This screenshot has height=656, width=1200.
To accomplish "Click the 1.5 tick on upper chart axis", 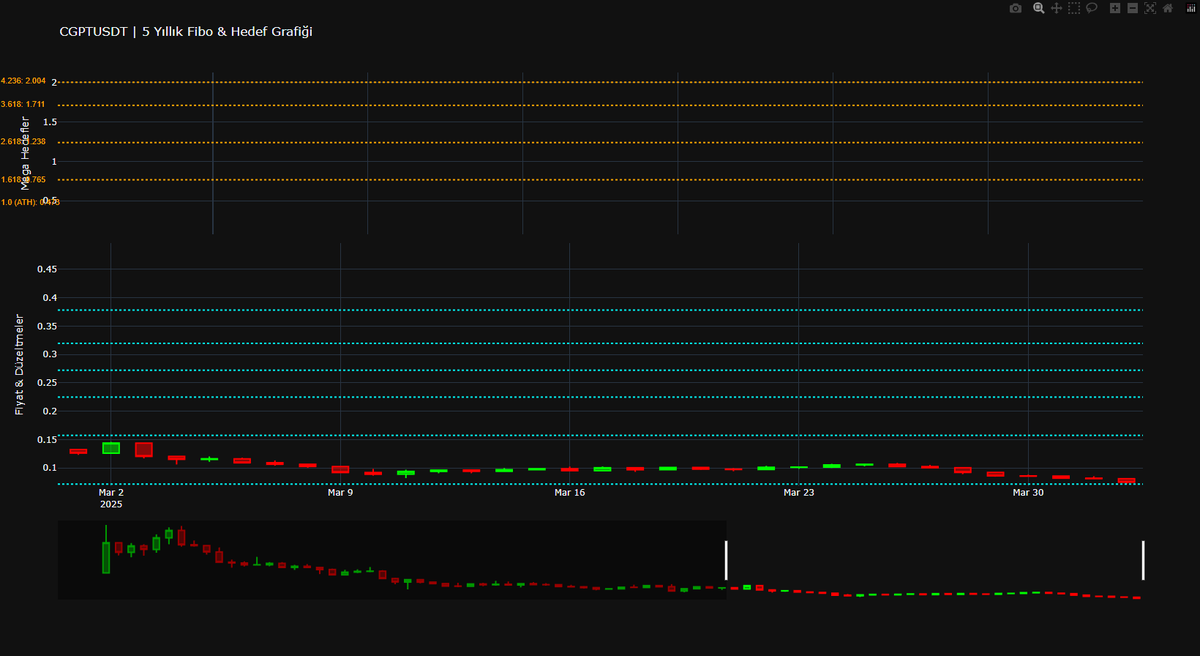I will click(50, 122).
